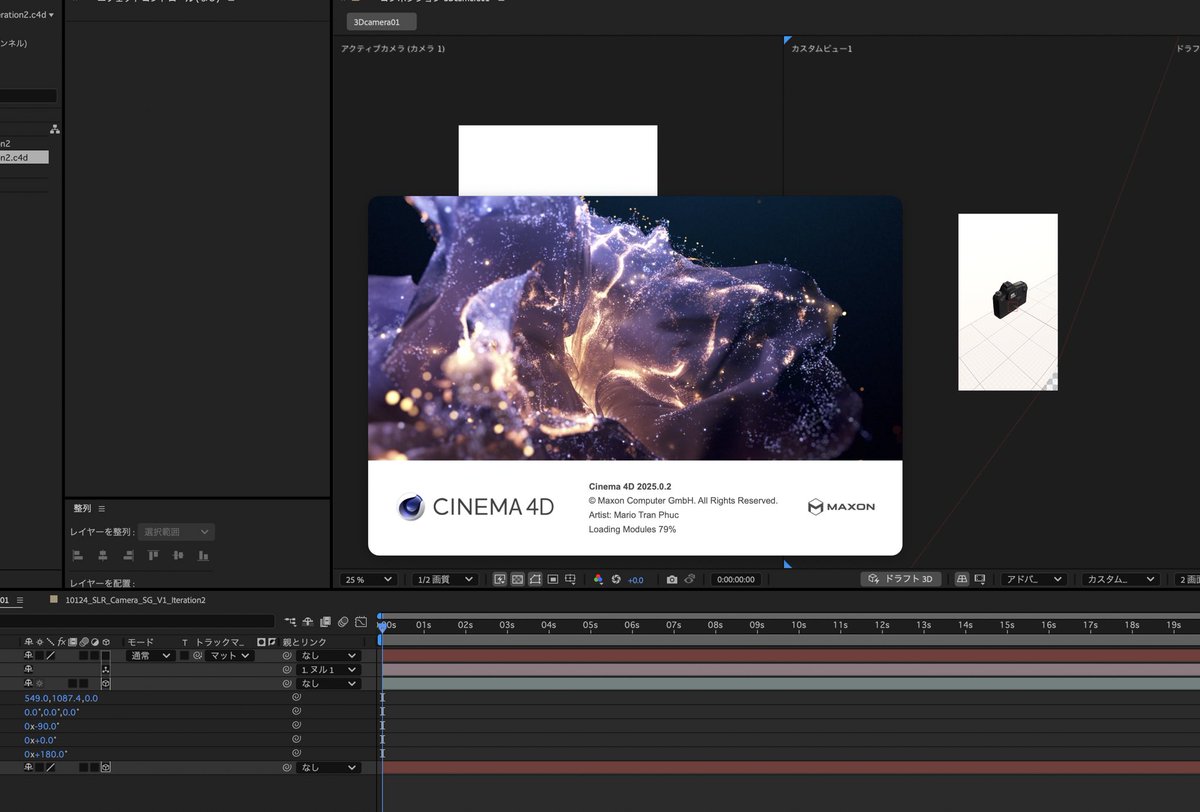
Task: Click pick whip for 0x-90.0° property
Action: 296,726
